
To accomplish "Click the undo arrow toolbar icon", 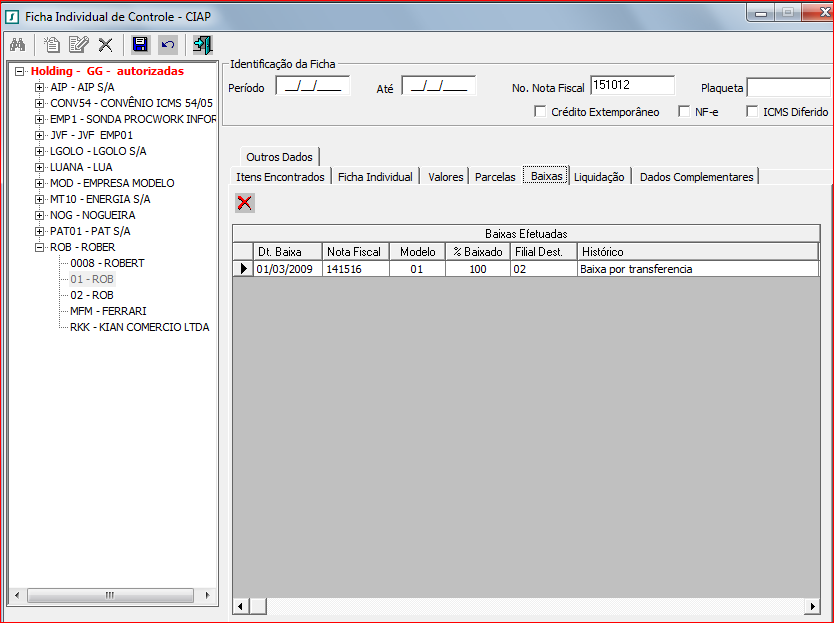I will [167, 45].
